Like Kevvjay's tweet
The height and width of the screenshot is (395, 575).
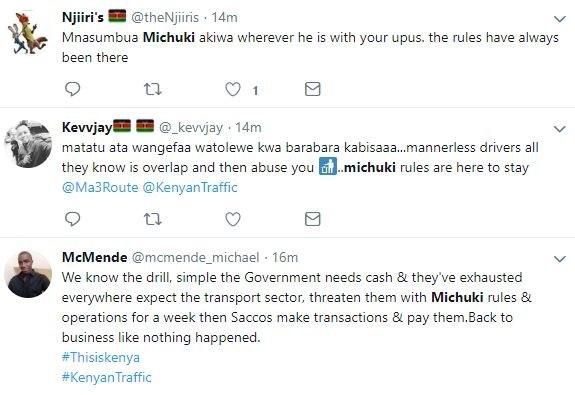[x=232, y=219]
